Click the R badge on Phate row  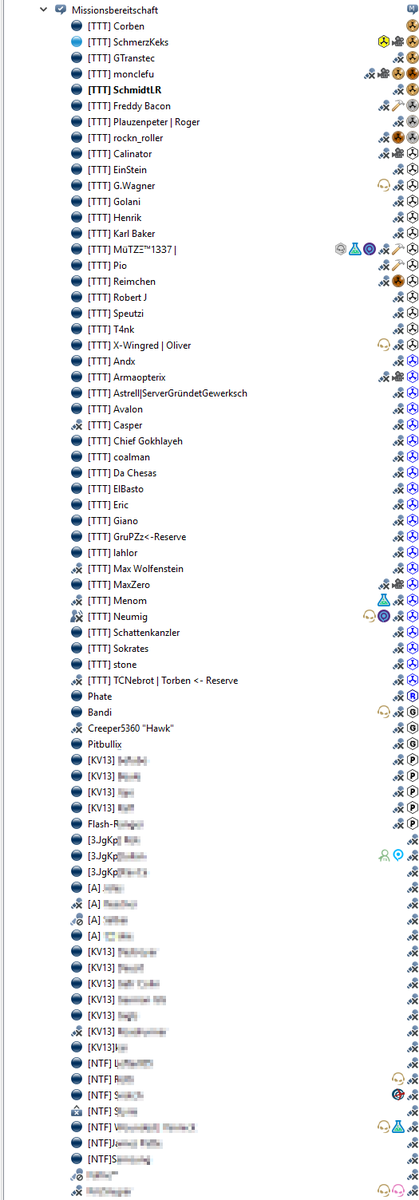[411, 697]
